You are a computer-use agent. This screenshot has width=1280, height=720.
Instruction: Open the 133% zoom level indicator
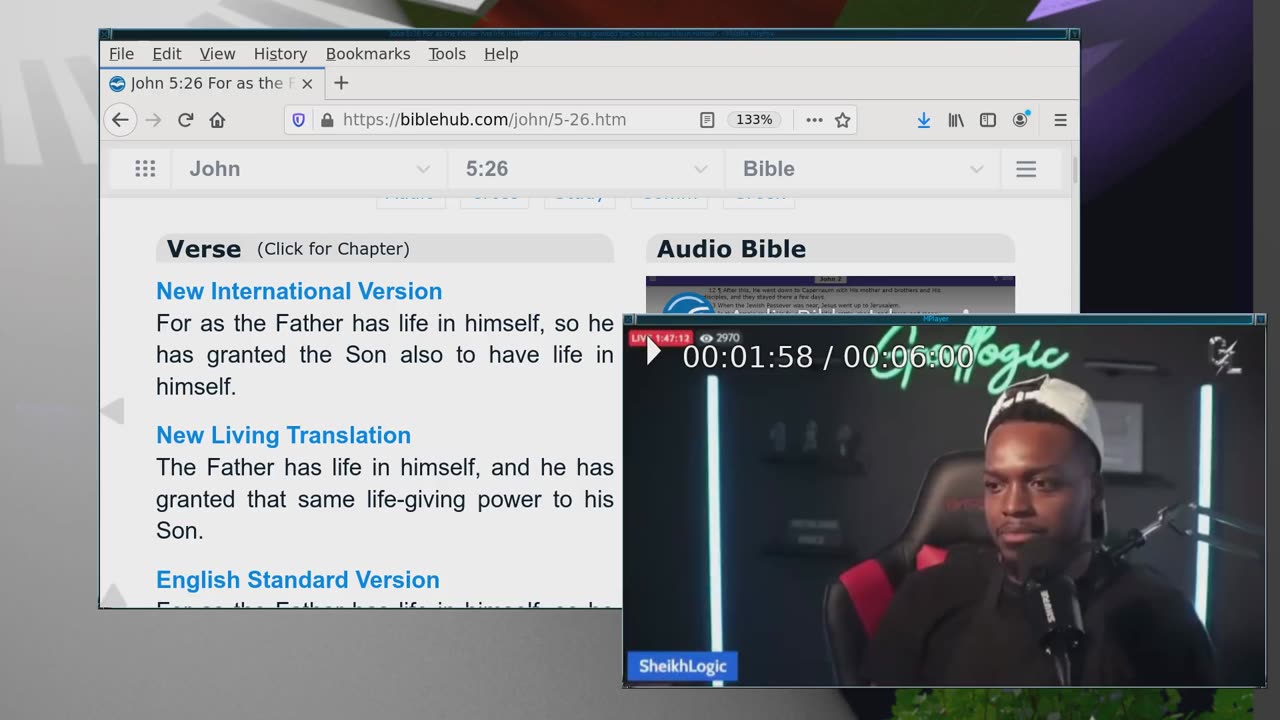click(754, 120)
